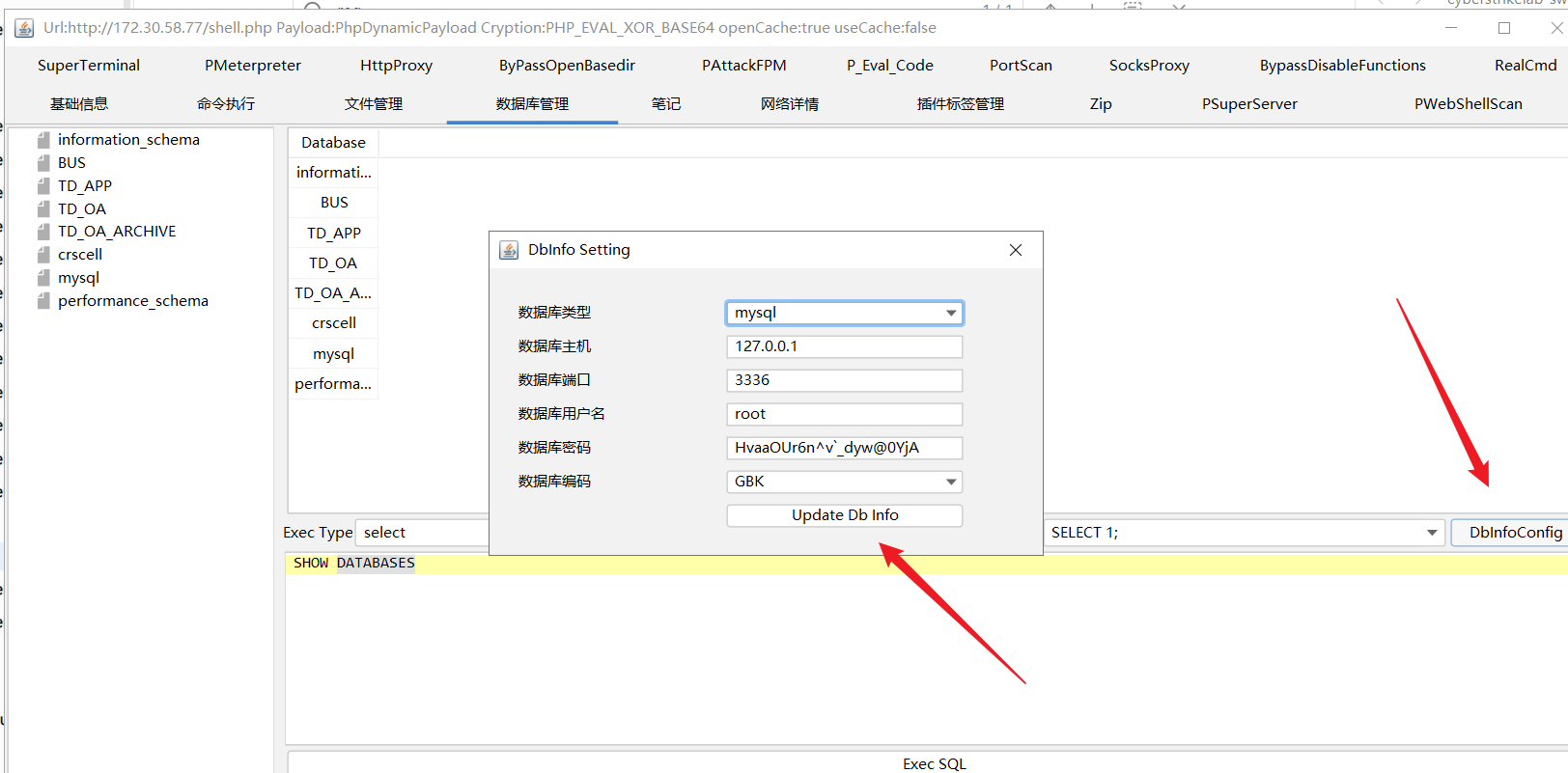Viewport: 1568px width, 773px height.
Task: Click the performance_schema database icon
Action: point(43,301)
